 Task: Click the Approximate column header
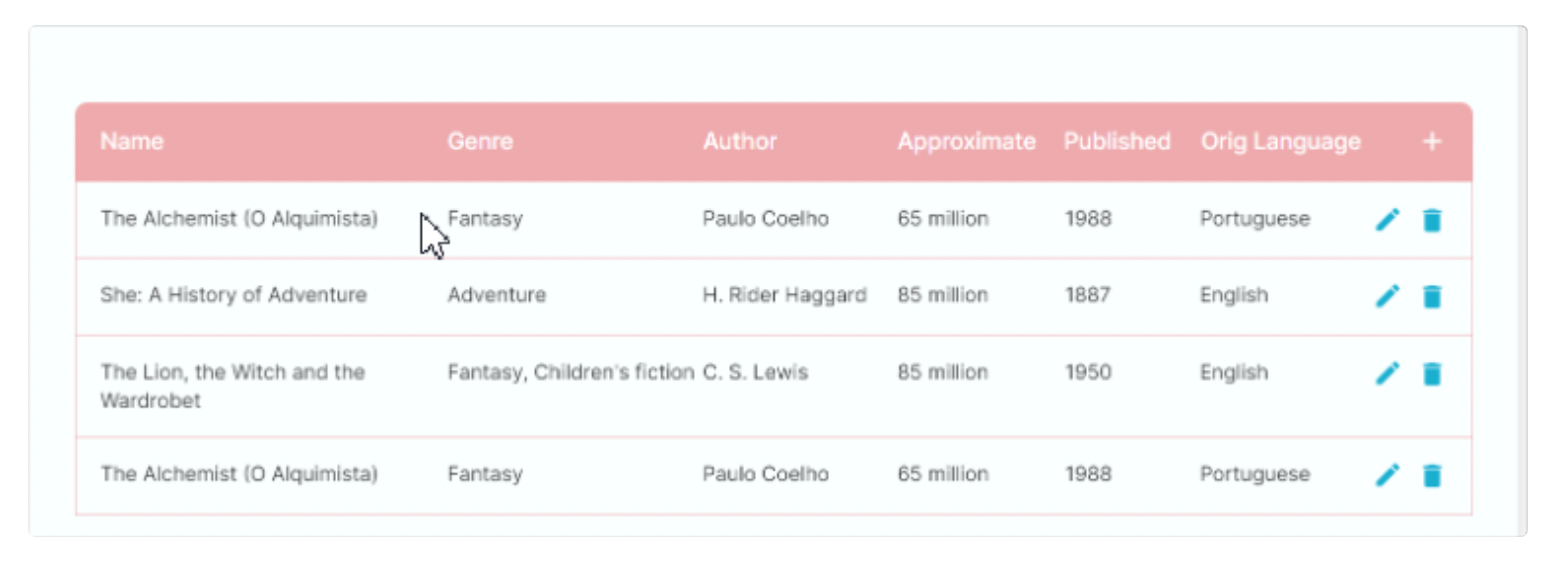click(966, 142)
